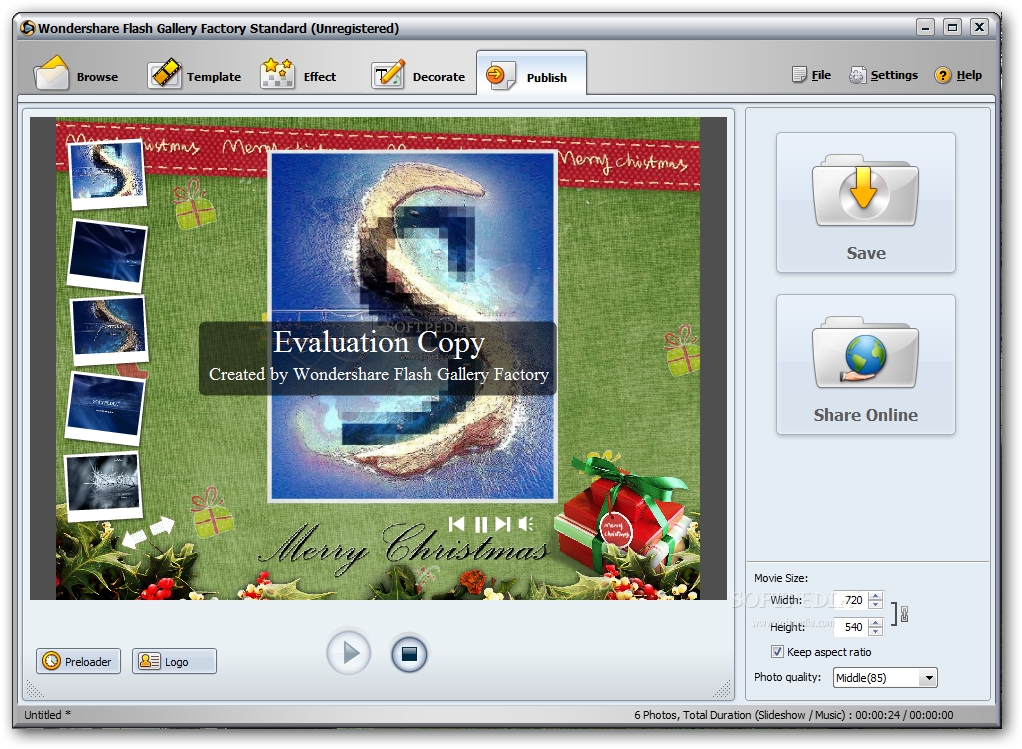Screen dimensions: 1022x749
Task: Increase the movie Width value
Action: (x=875, y=595)
